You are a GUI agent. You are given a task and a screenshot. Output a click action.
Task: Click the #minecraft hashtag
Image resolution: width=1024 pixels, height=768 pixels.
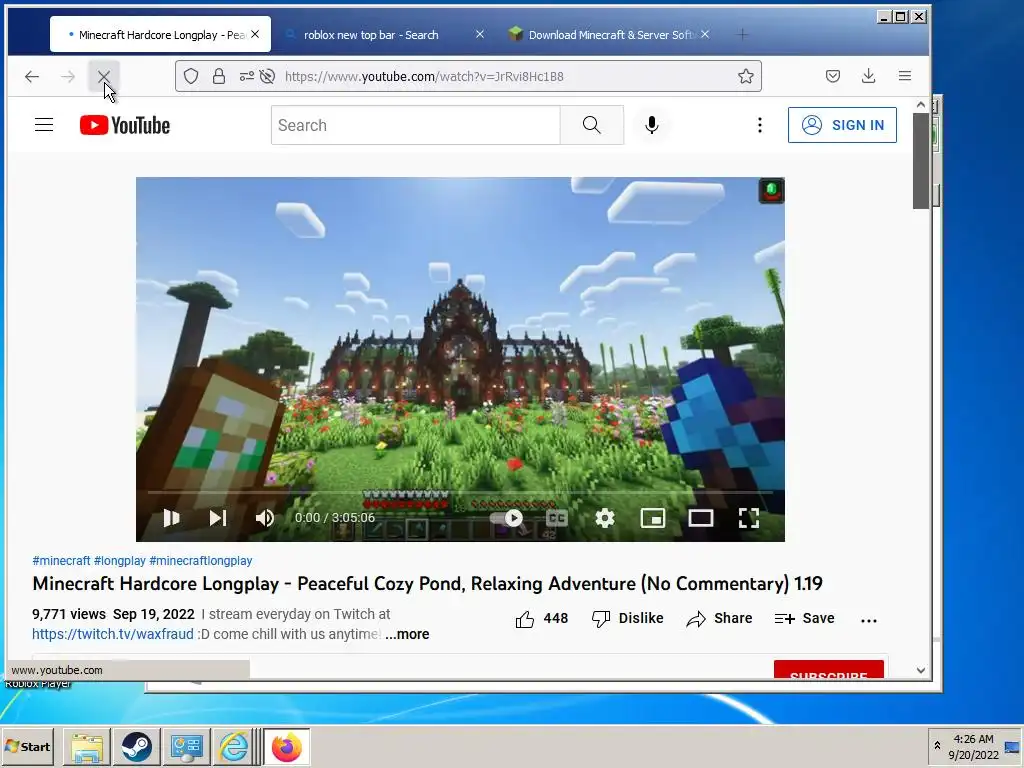point(61,560)
